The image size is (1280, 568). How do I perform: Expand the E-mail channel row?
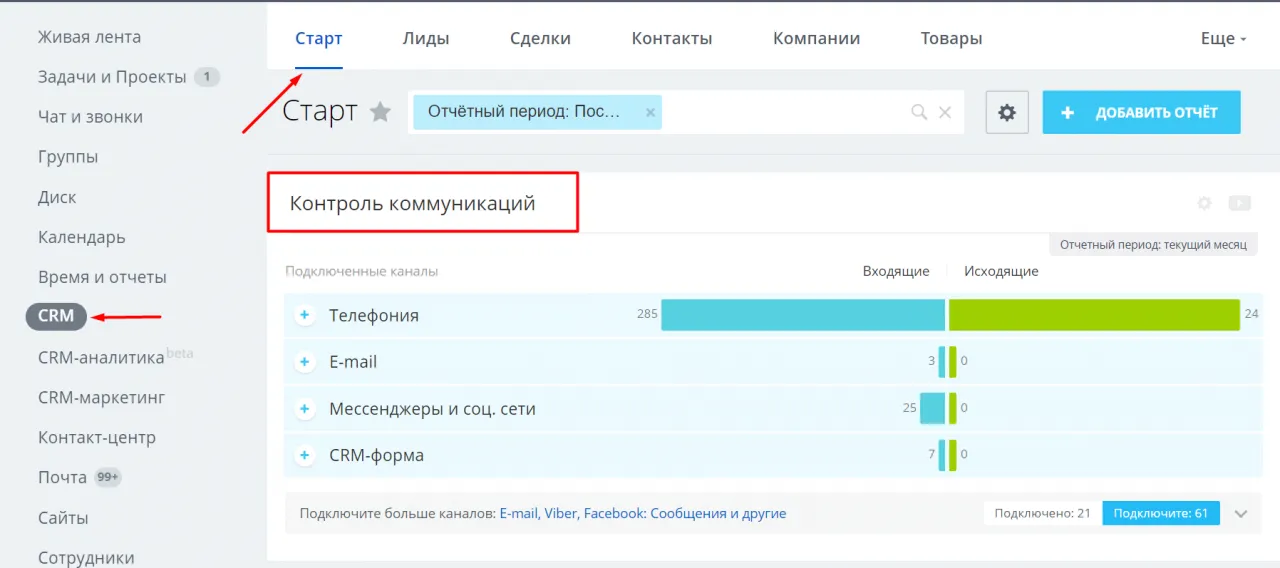tap(305, 362)
